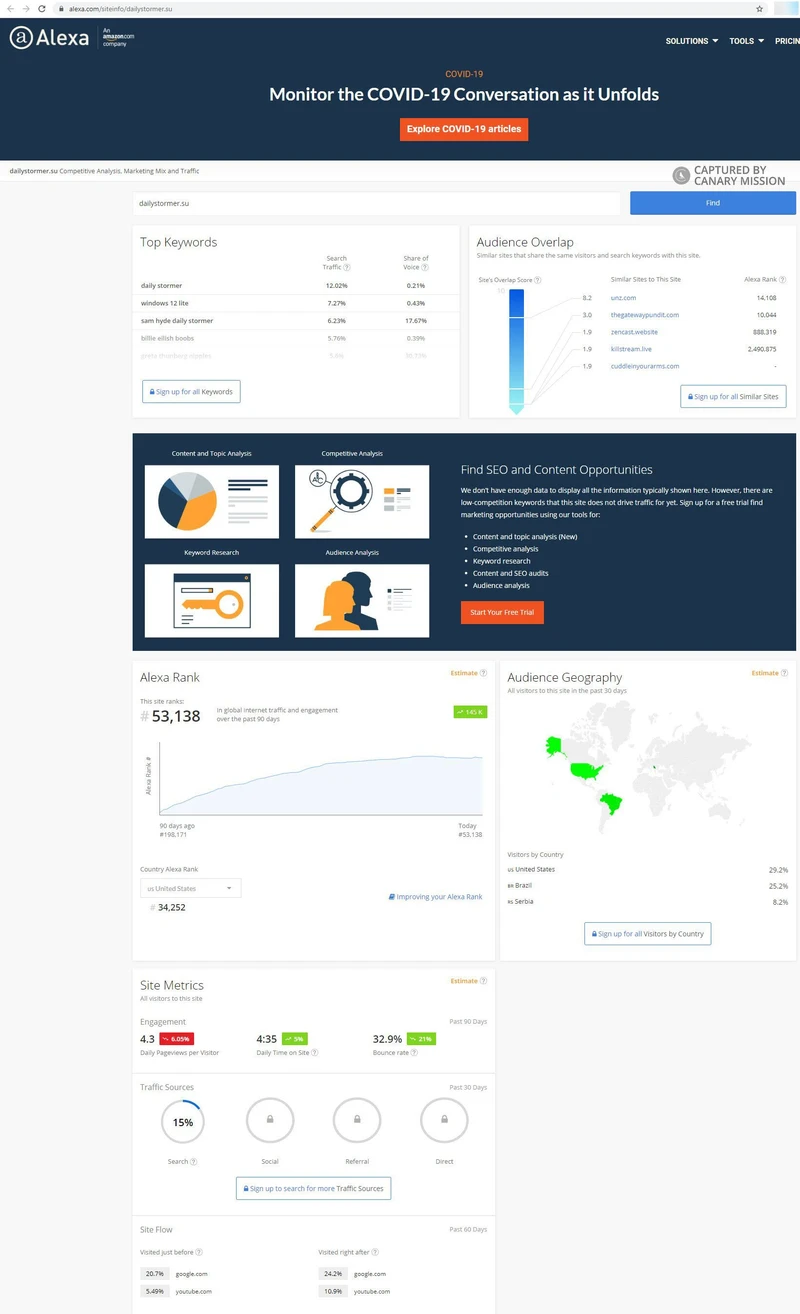Click the locked Social traffic source circle
The height and width of the screenshot is (1314, 800).
click(270, 1120)
